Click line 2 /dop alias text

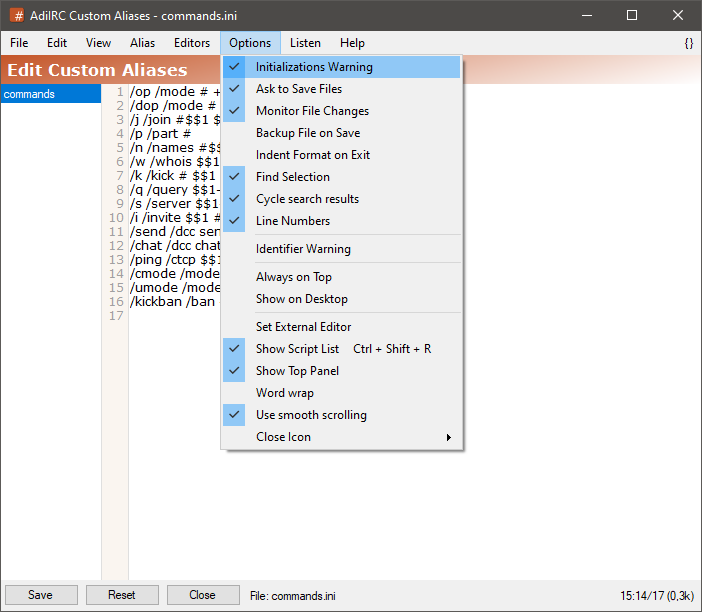pos(173,106)
